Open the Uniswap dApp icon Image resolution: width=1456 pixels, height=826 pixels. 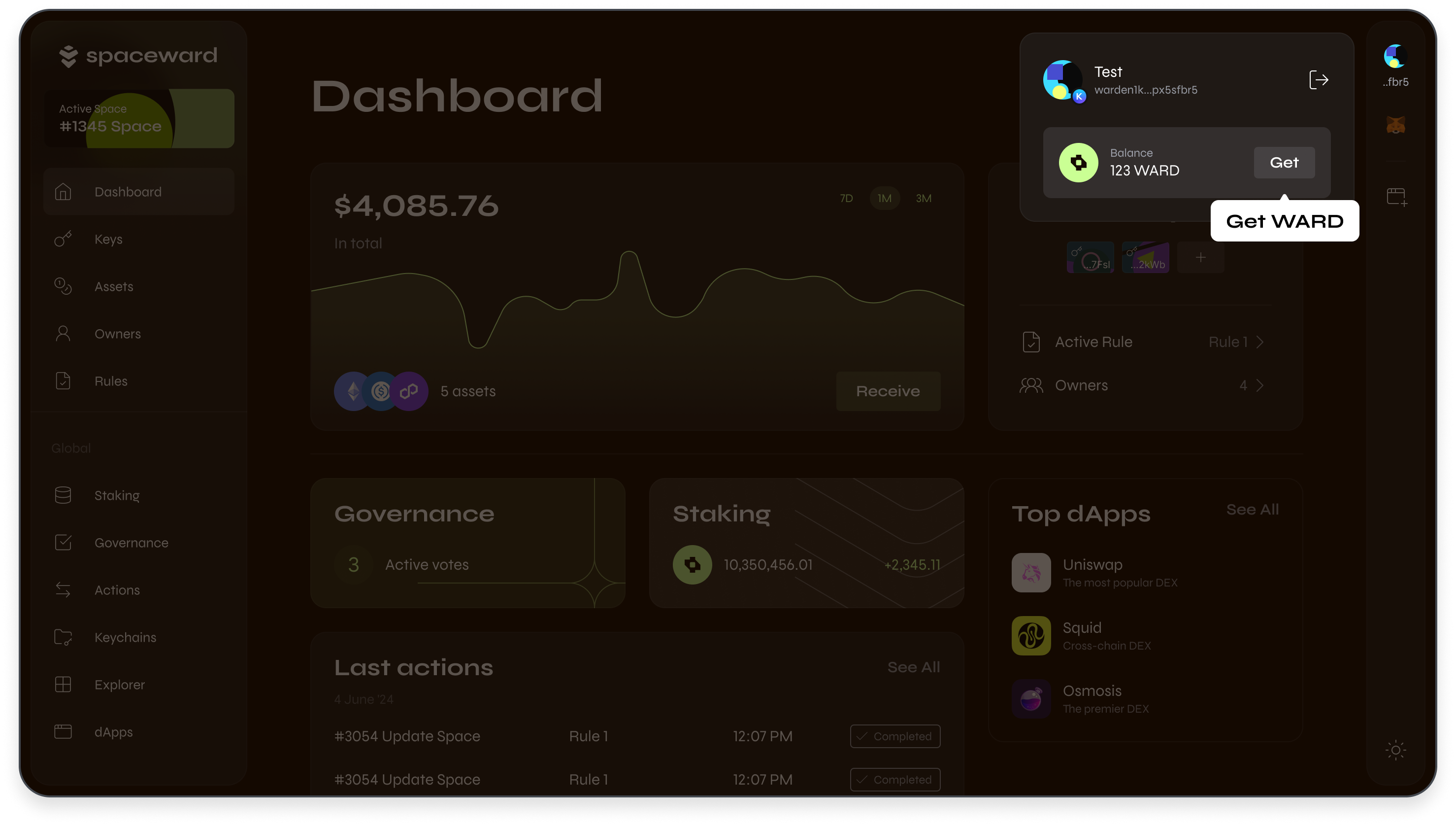click(1031, 572)
